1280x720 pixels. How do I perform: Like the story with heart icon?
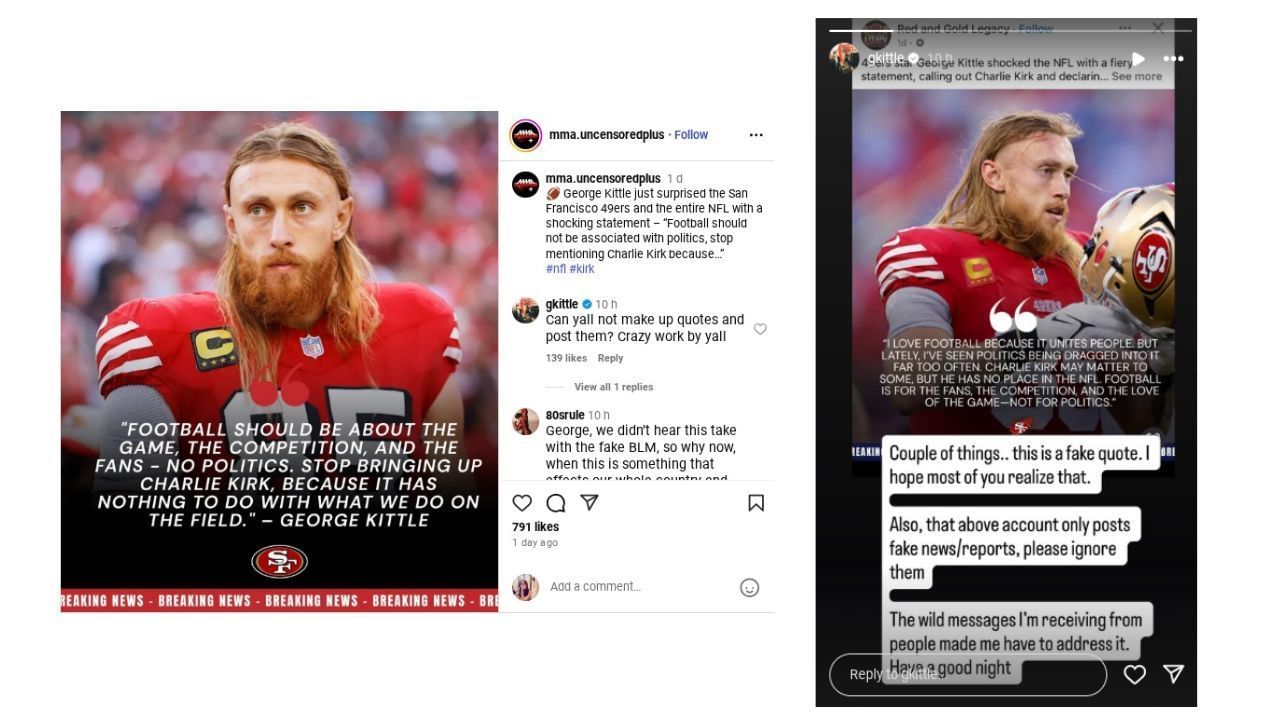coord(1134,674)
